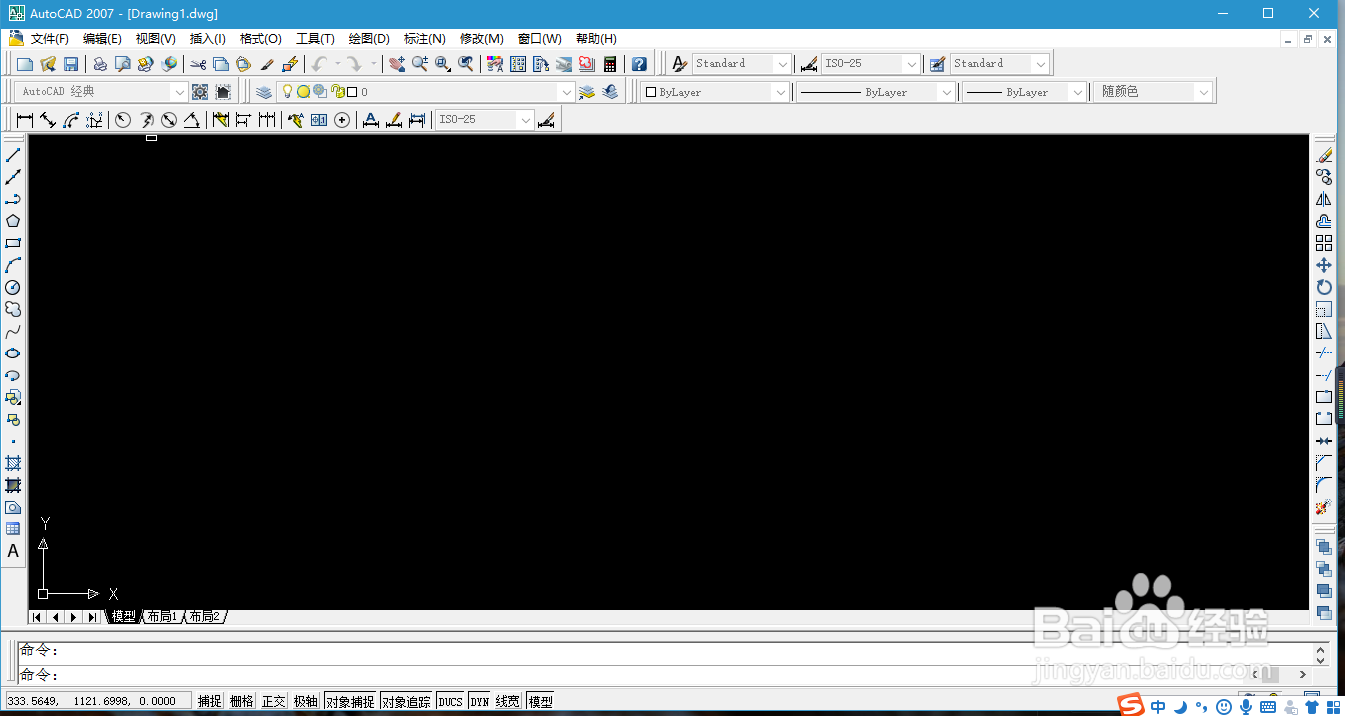Save the drawing using the floppy disk icon

click(71, 64)
